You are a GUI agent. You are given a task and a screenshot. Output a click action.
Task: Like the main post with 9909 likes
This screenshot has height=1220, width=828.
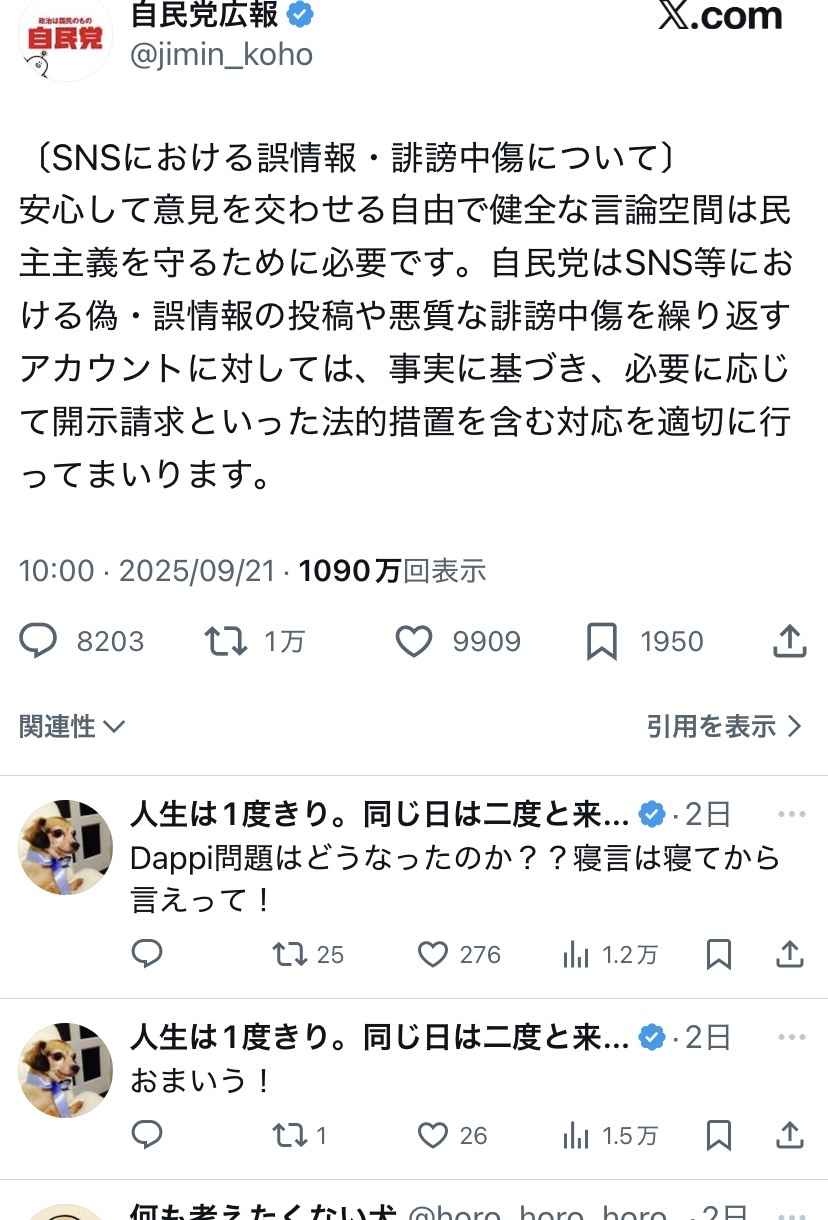point(414,641)
